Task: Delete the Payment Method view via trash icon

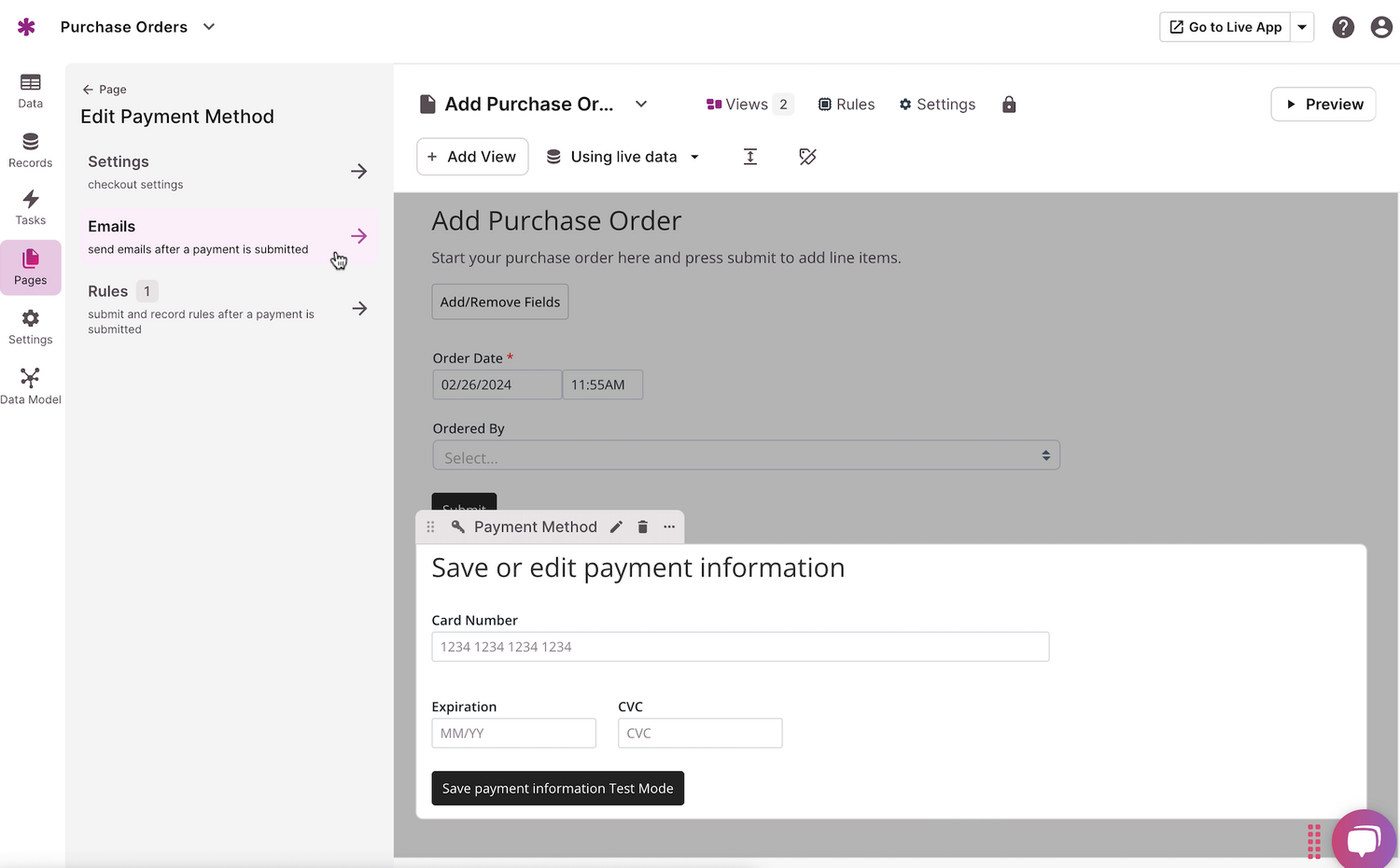Action: (x=642, y=526)
